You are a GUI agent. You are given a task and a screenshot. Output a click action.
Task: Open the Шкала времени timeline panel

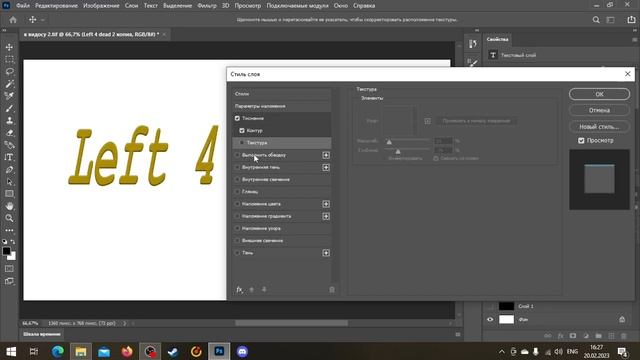click(x=42, y=334)
